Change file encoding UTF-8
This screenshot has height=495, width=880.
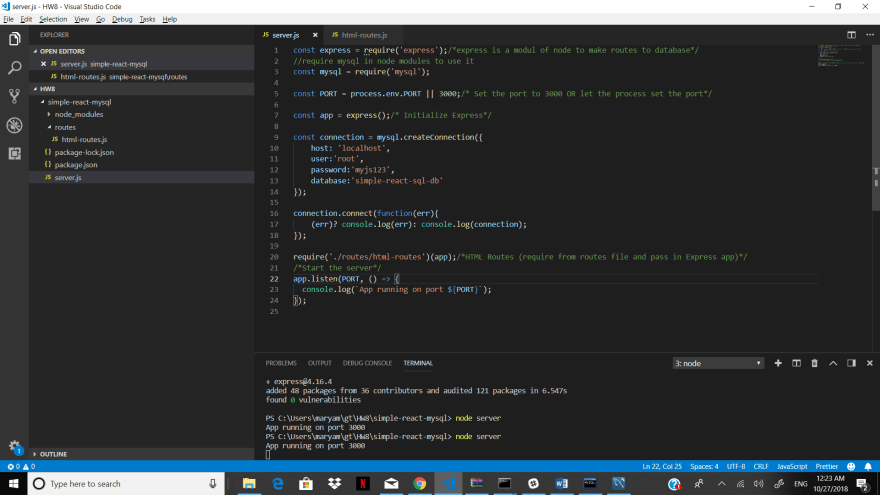coord(736,466)
